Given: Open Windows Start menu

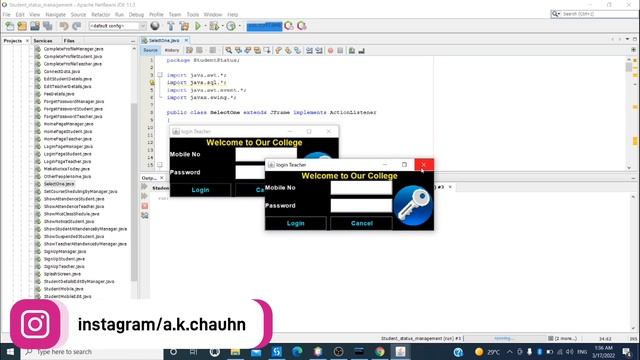Looking at the screenshot, I should [10, 351].
